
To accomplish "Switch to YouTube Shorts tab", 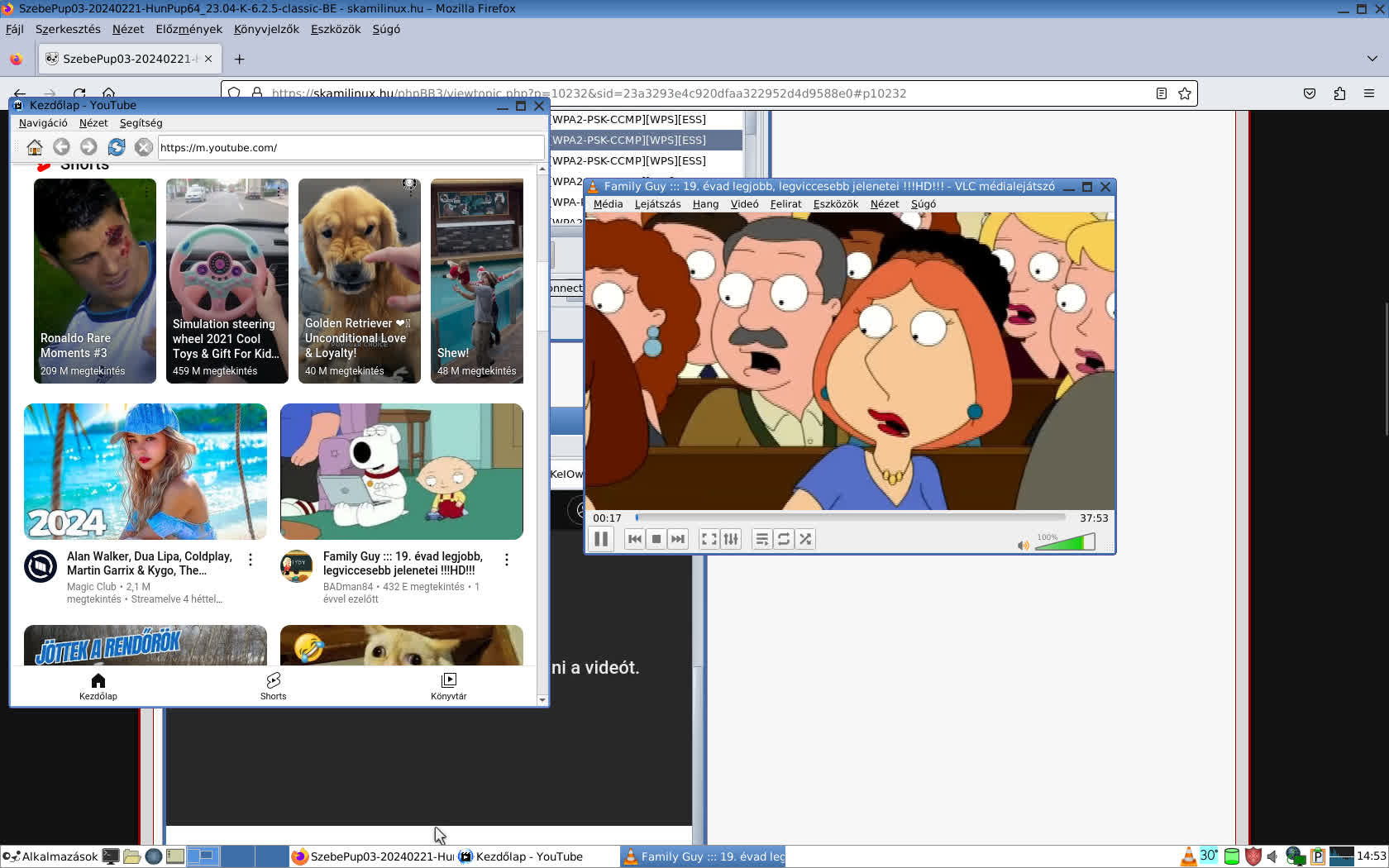I will click(274, 686).
